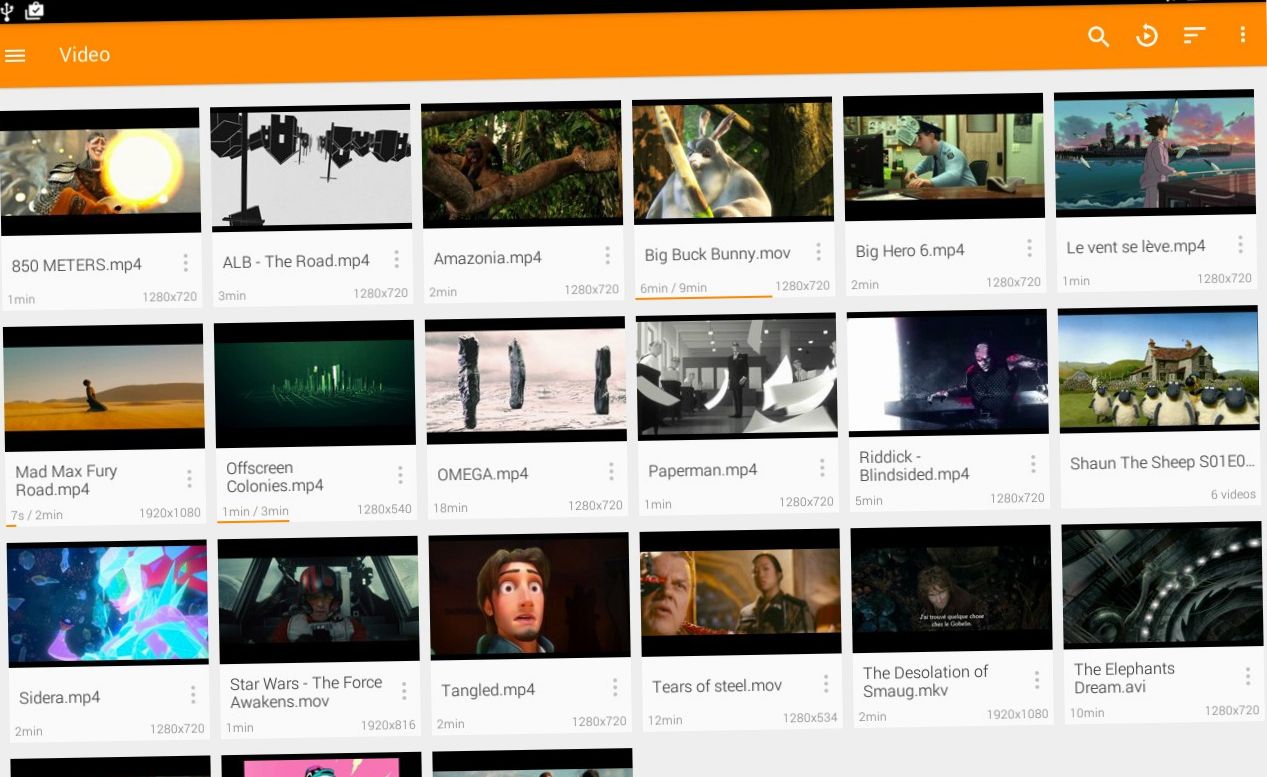Play the Tears of steel thumbnail
Viewport: 1267px width, 777px height.
click(x=741, y=592)
